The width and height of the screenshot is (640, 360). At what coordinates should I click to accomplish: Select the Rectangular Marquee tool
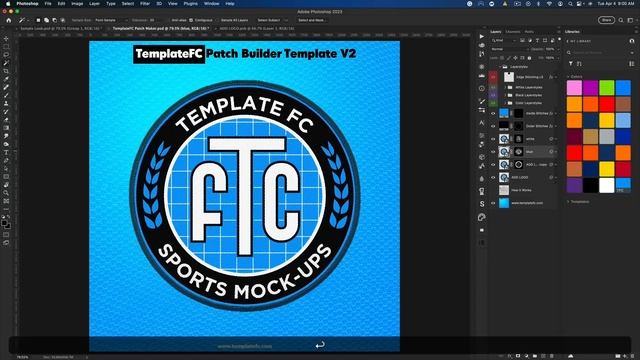6,47
